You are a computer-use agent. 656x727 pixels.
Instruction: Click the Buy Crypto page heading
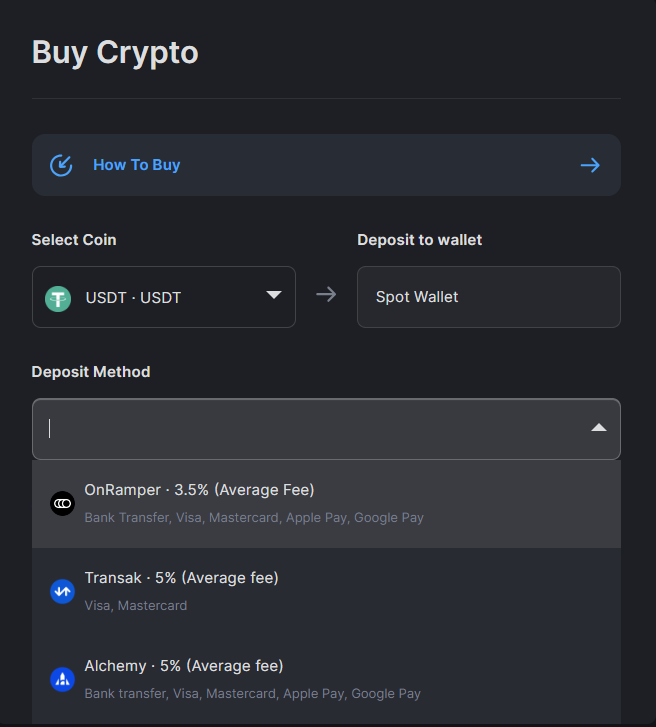tap(115, 53)
